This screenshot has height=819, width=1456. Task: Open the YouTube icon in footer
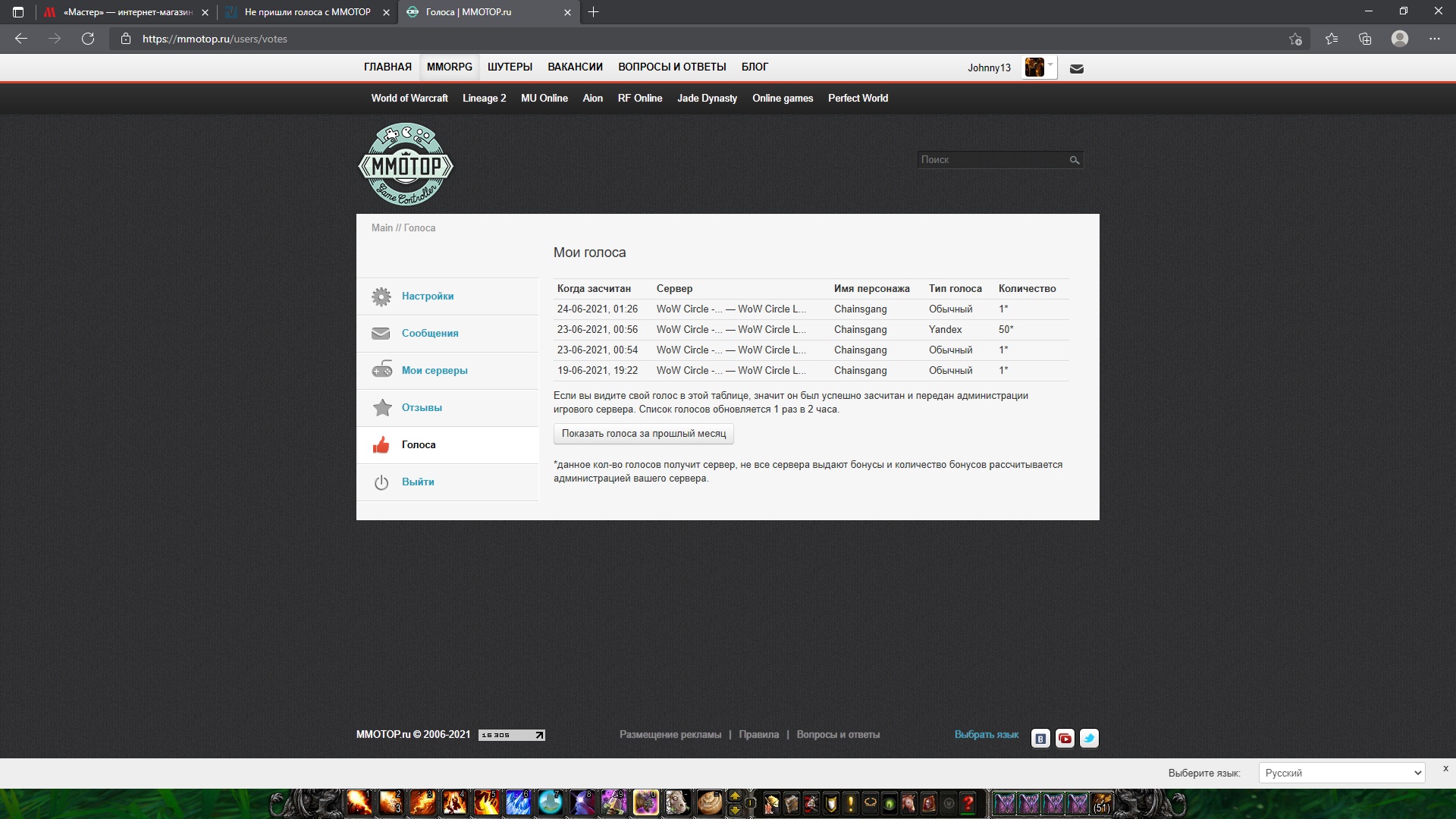point(1065,738)
